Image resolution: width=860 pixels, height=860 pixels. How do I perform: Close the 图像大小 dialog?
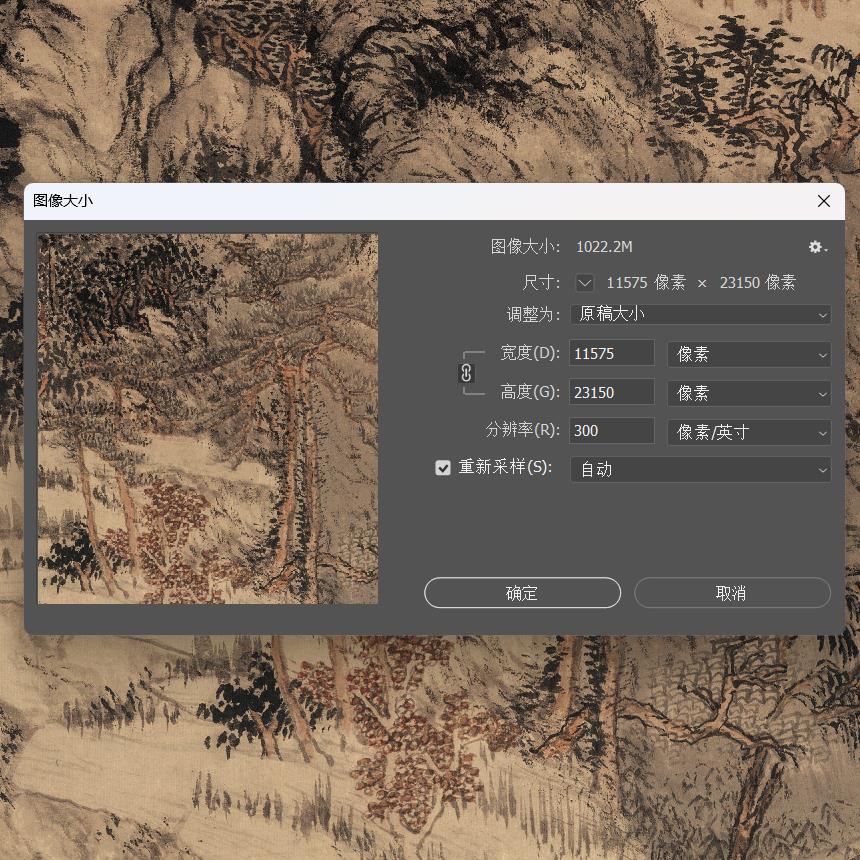click(x=823, y=201)
